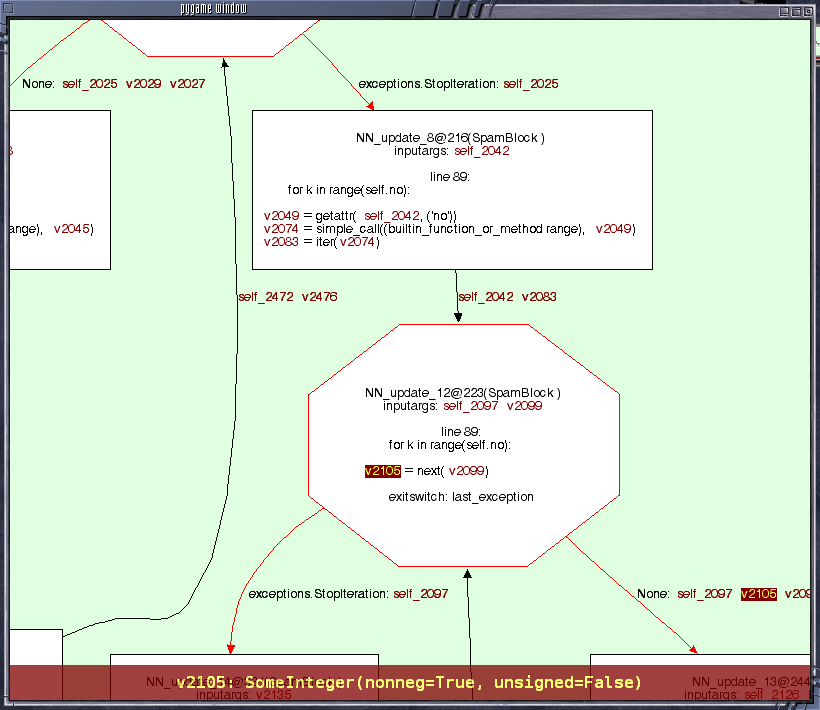
Task: Click v2074 assigned from simple_call
Action: (281, 229)
